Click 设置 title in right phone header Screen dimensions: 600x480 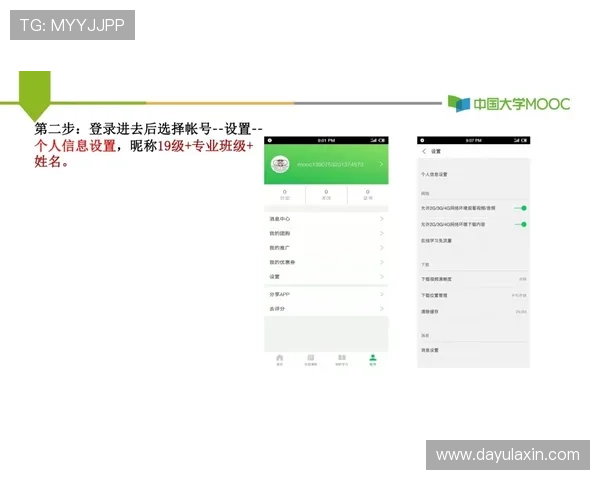436,151
